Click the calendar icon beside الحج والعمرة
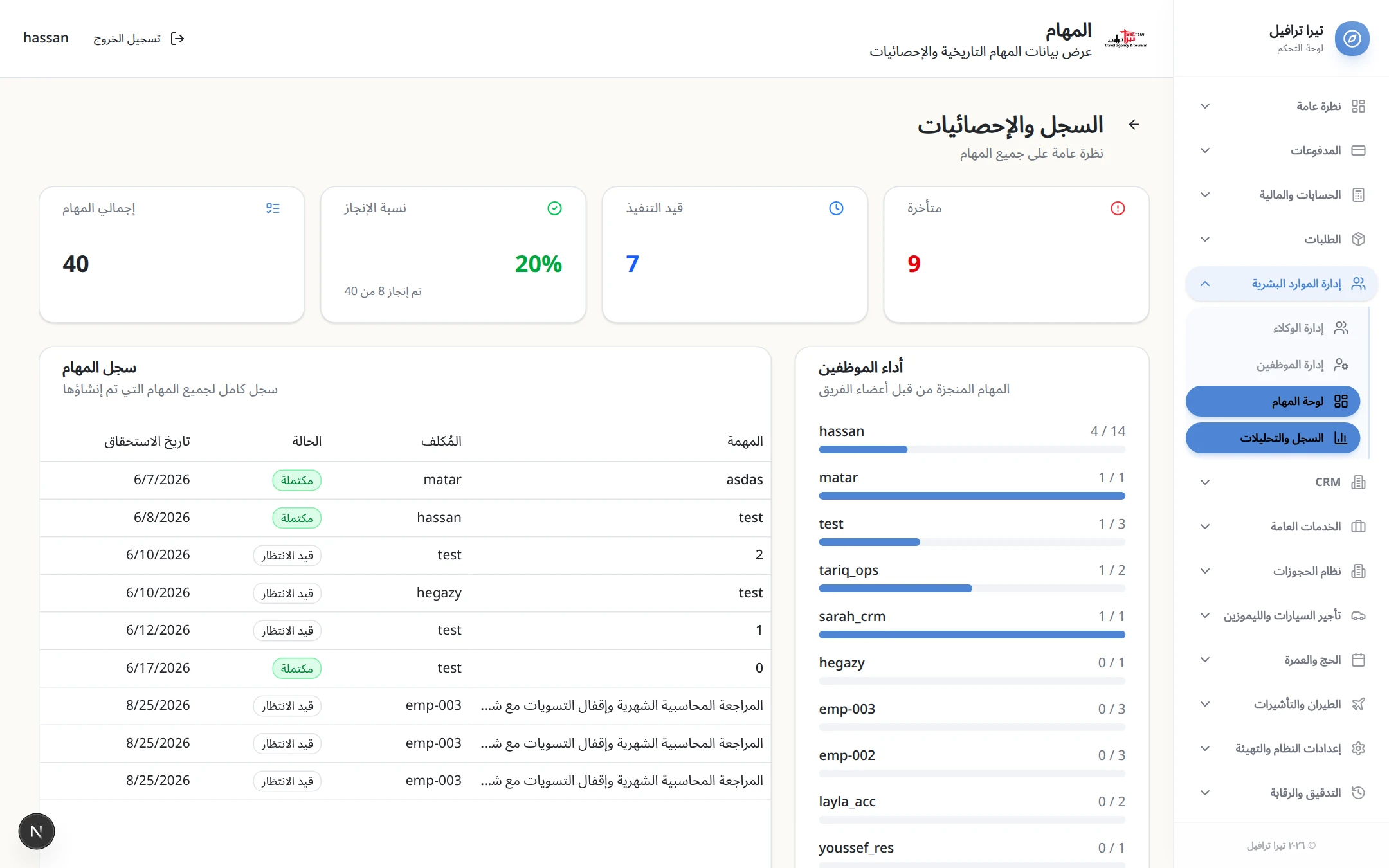1389x868 pixels. click(1358, 660)
